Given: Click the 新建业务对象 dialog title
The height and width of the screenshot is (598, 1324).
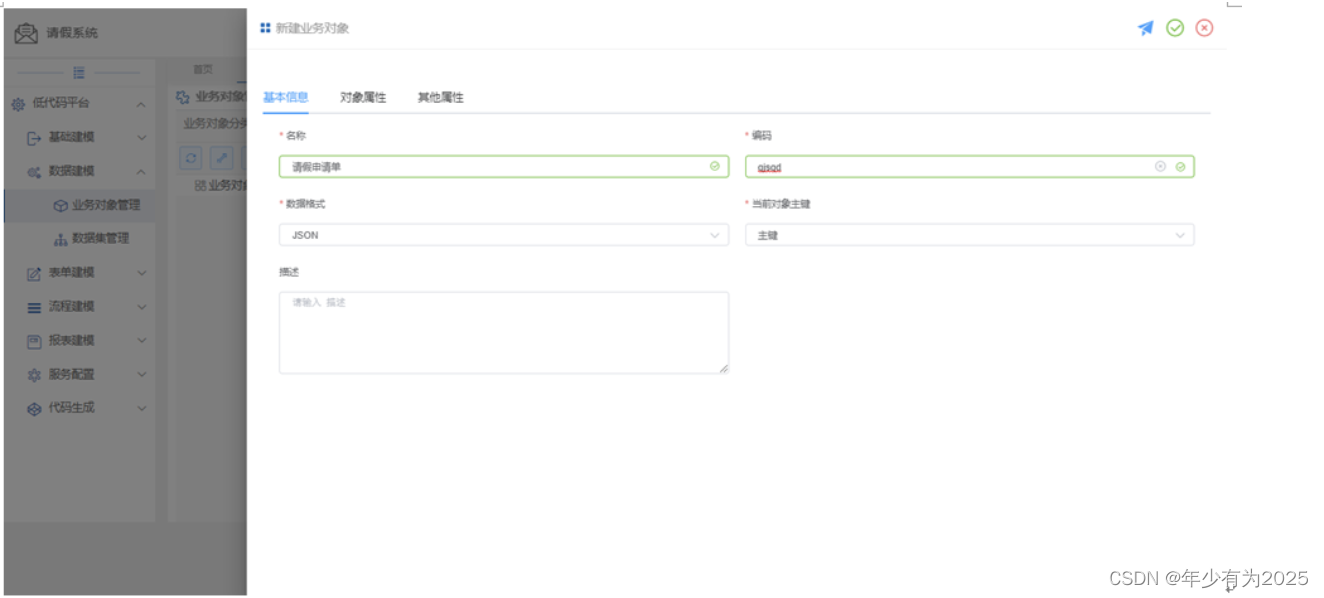Looking at the screenshot, I should (x=312, y=28).
